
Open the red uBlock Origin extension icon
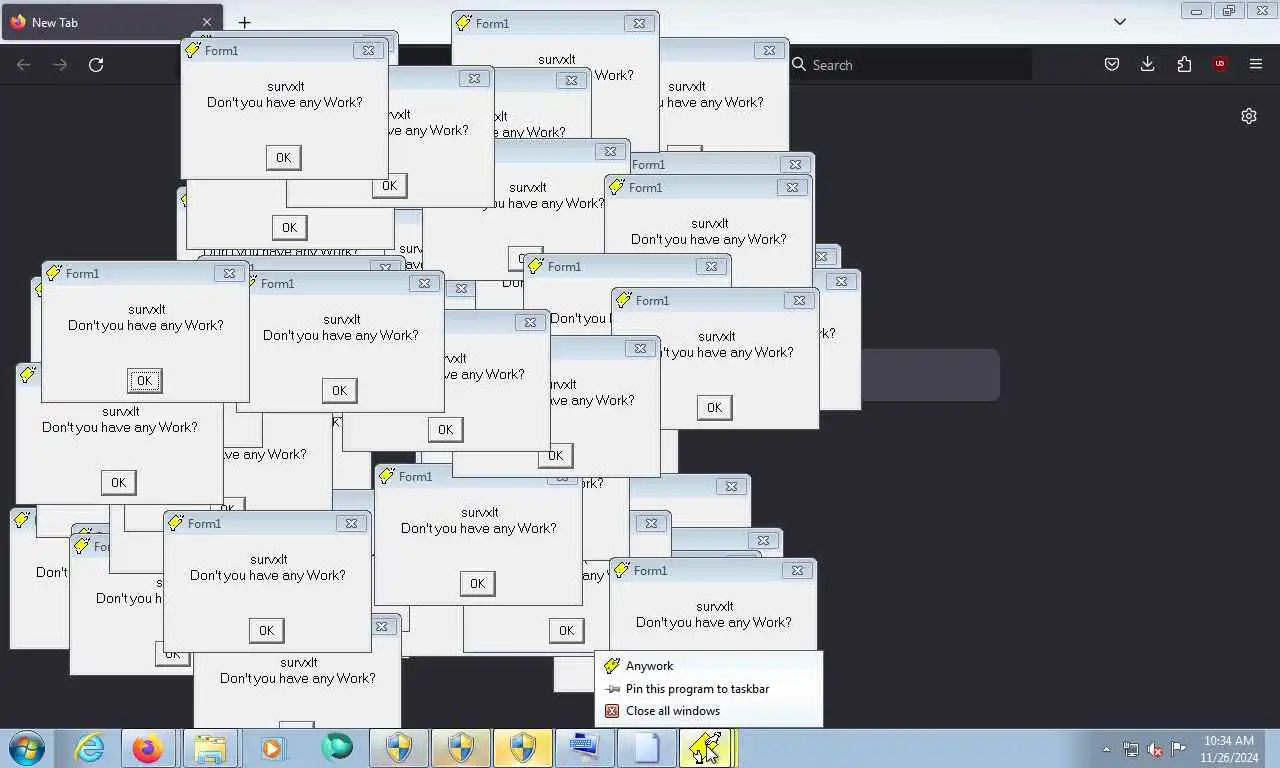click(1219, 64)
